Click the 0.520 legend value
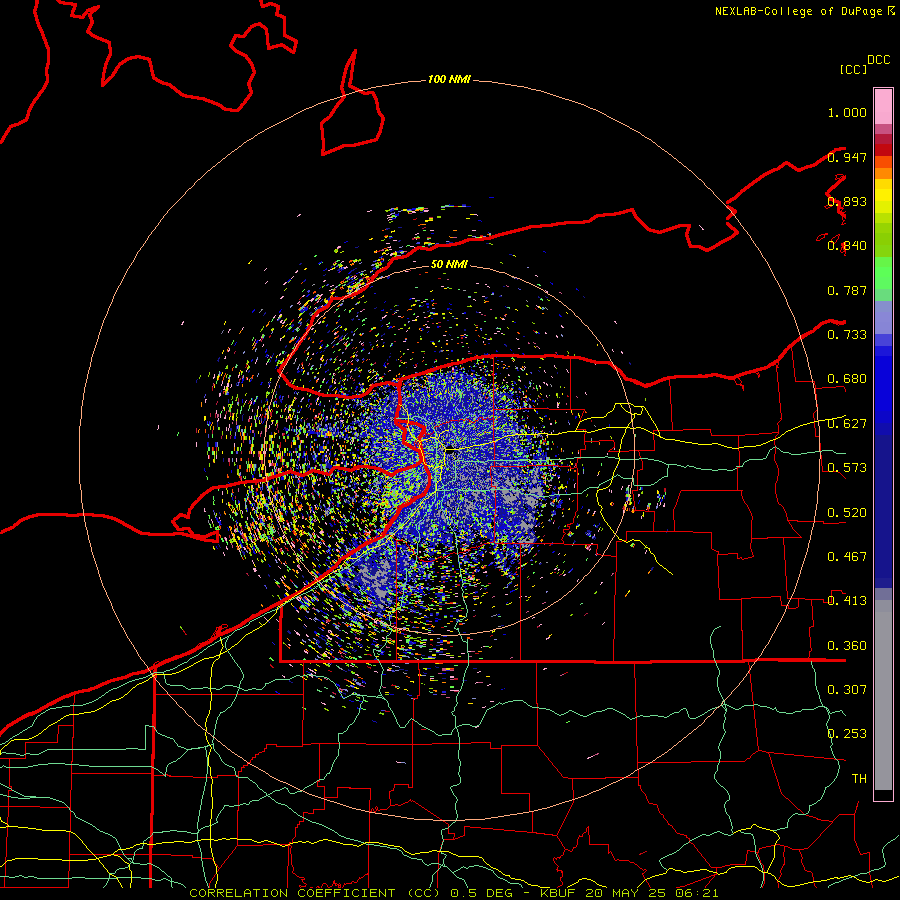This screenshot has height=900, width=900. pos(847,513)
